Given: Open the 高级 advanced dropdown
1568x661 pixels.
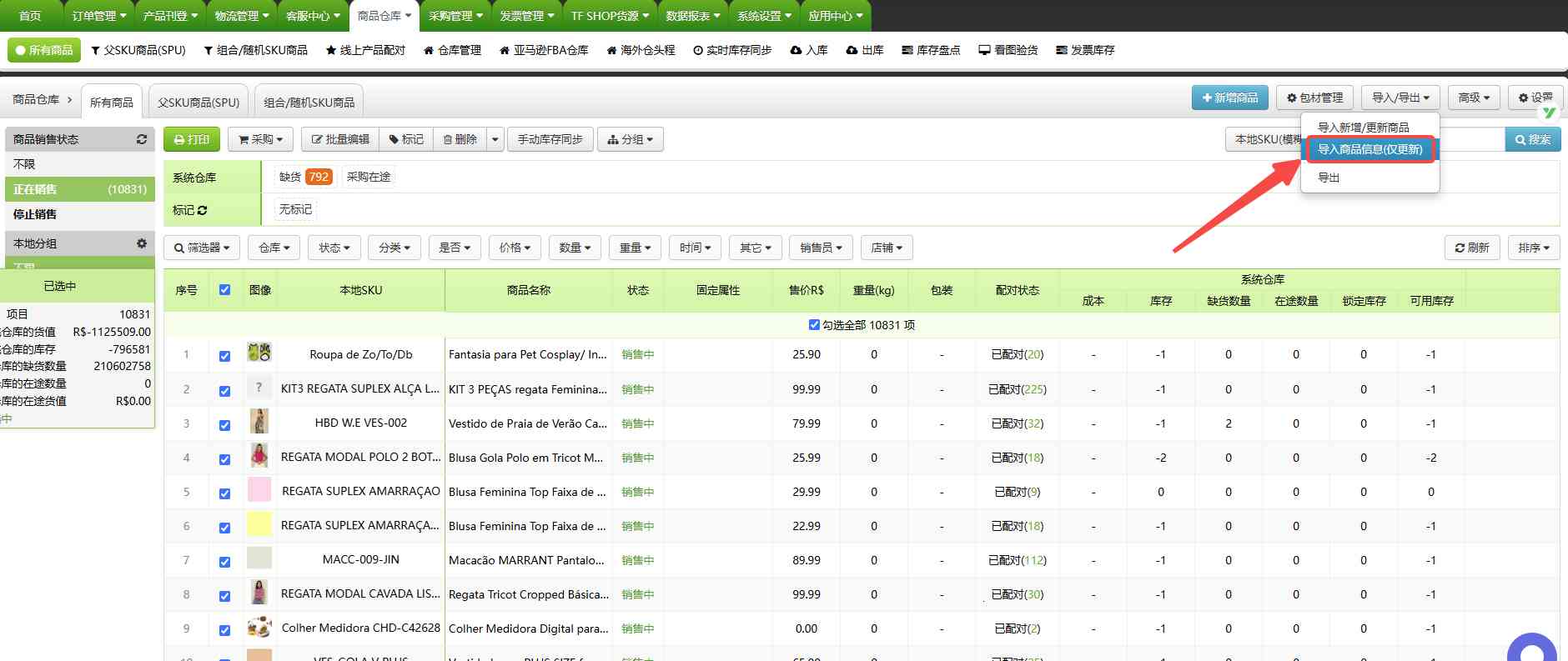Looking at the screenshot, I should [1474, 98].
